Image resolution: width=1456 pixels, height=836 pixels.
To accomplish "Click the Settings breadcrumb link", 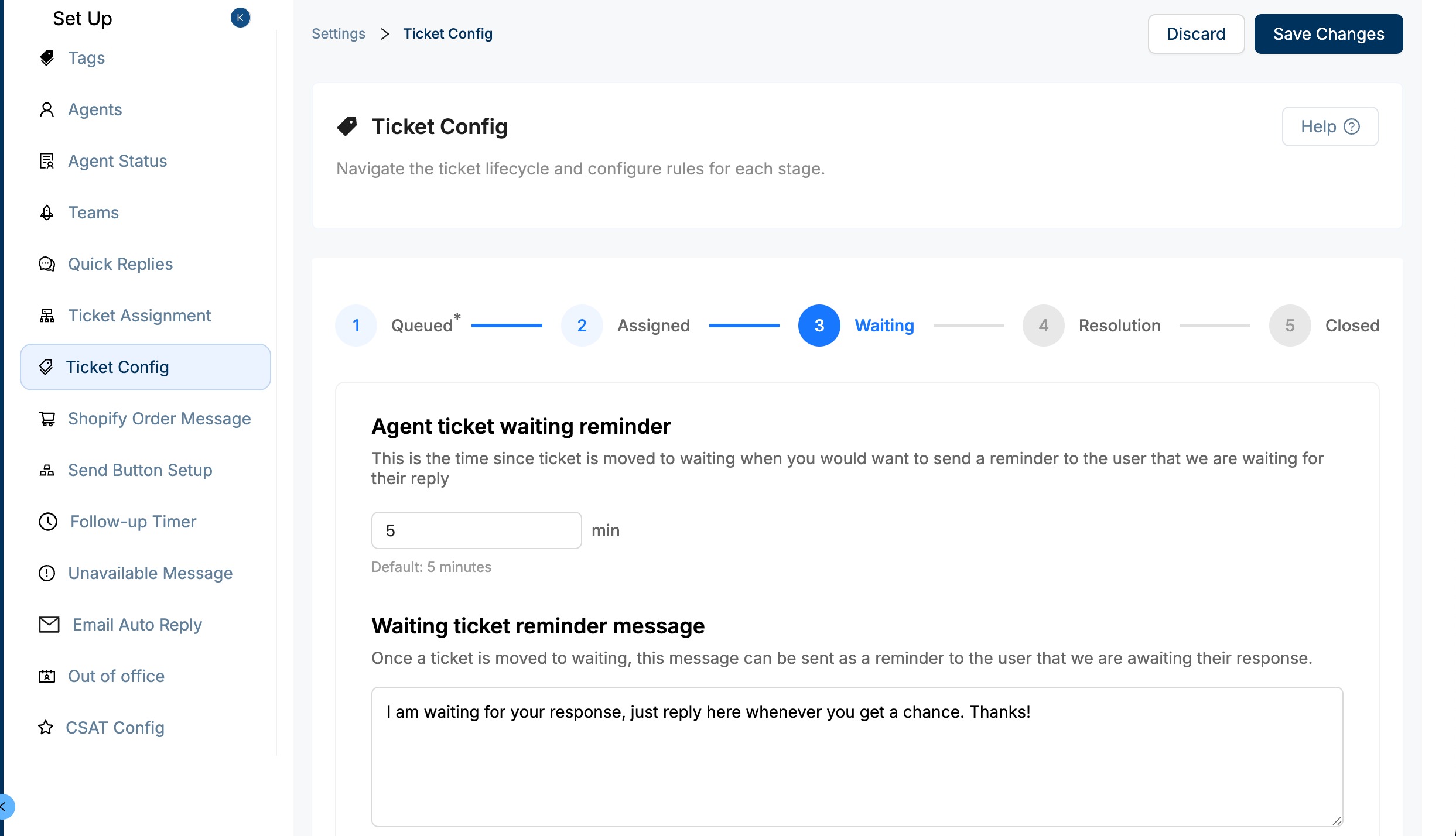I will pos(339,34).
